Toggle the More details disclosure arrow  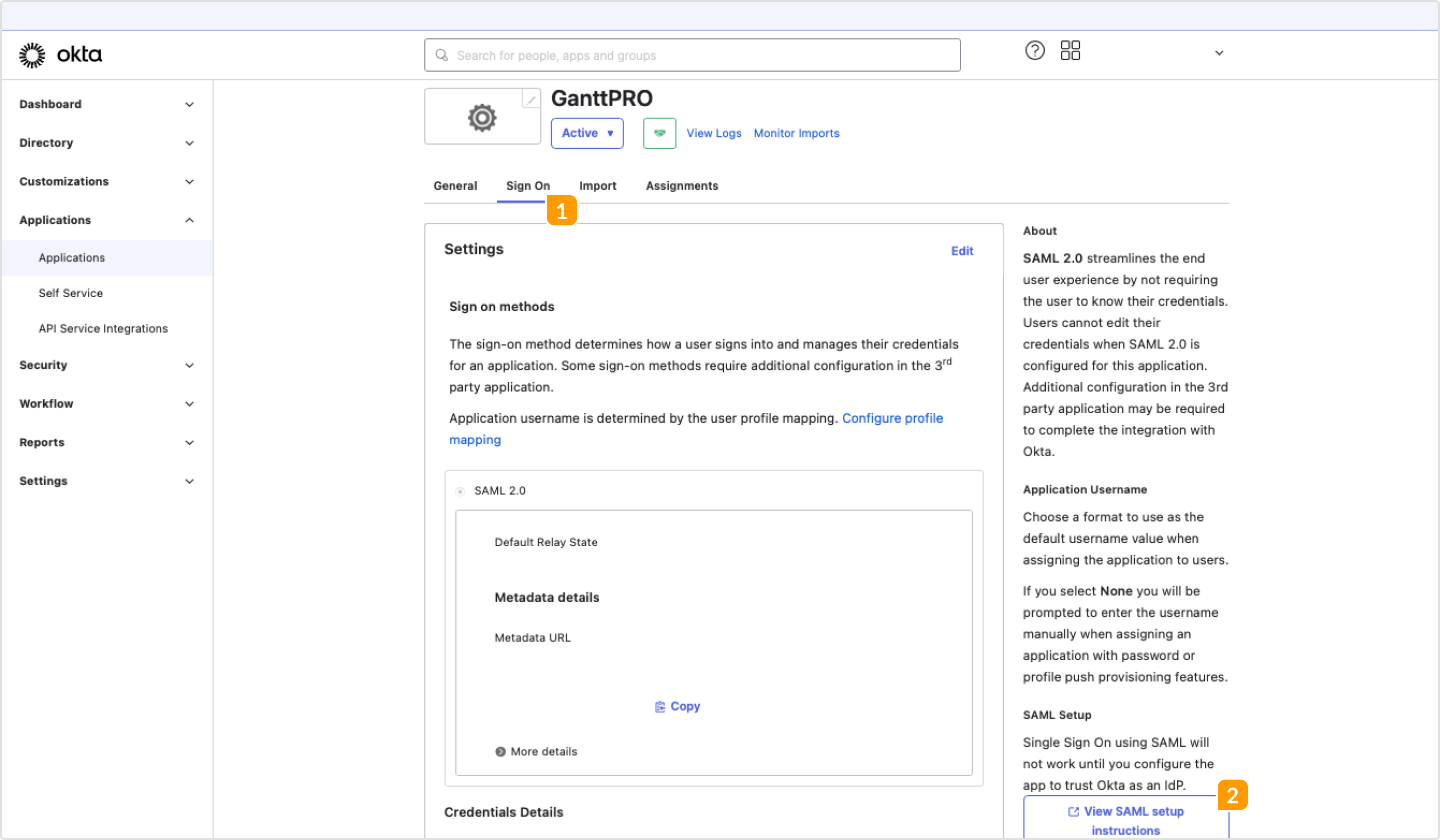[501, 752]
